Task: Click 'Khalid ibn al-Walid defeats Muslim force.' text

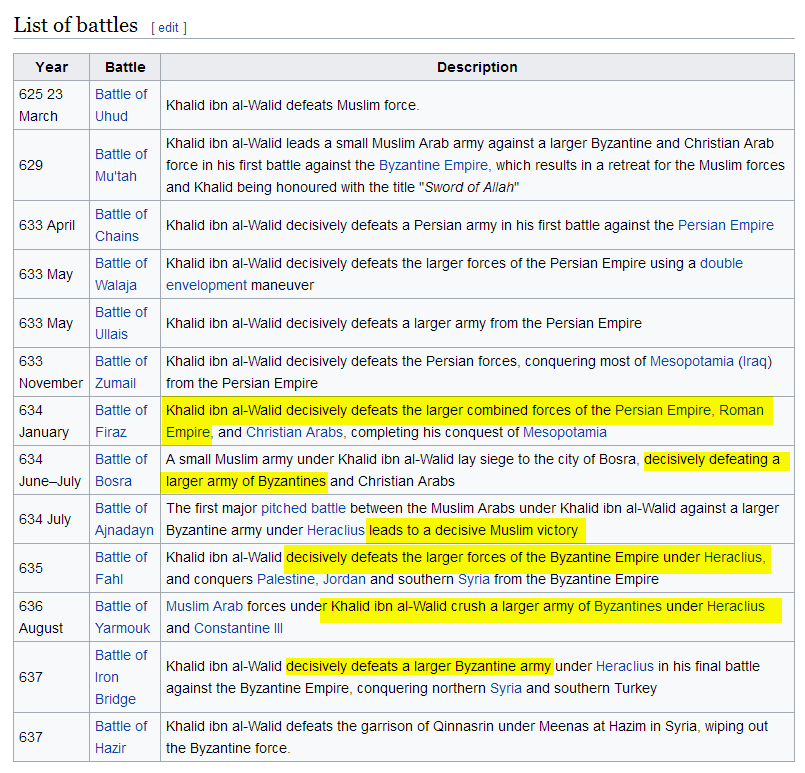Action: coord(293,105)
